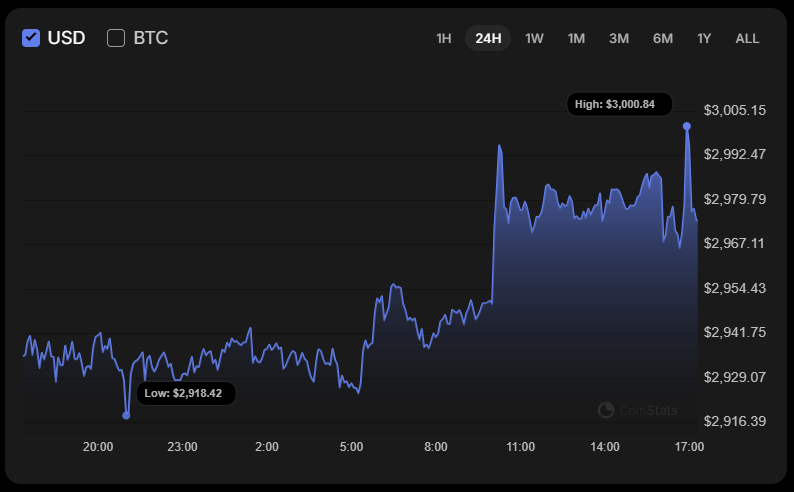Select the 24H time range tab

488,38
